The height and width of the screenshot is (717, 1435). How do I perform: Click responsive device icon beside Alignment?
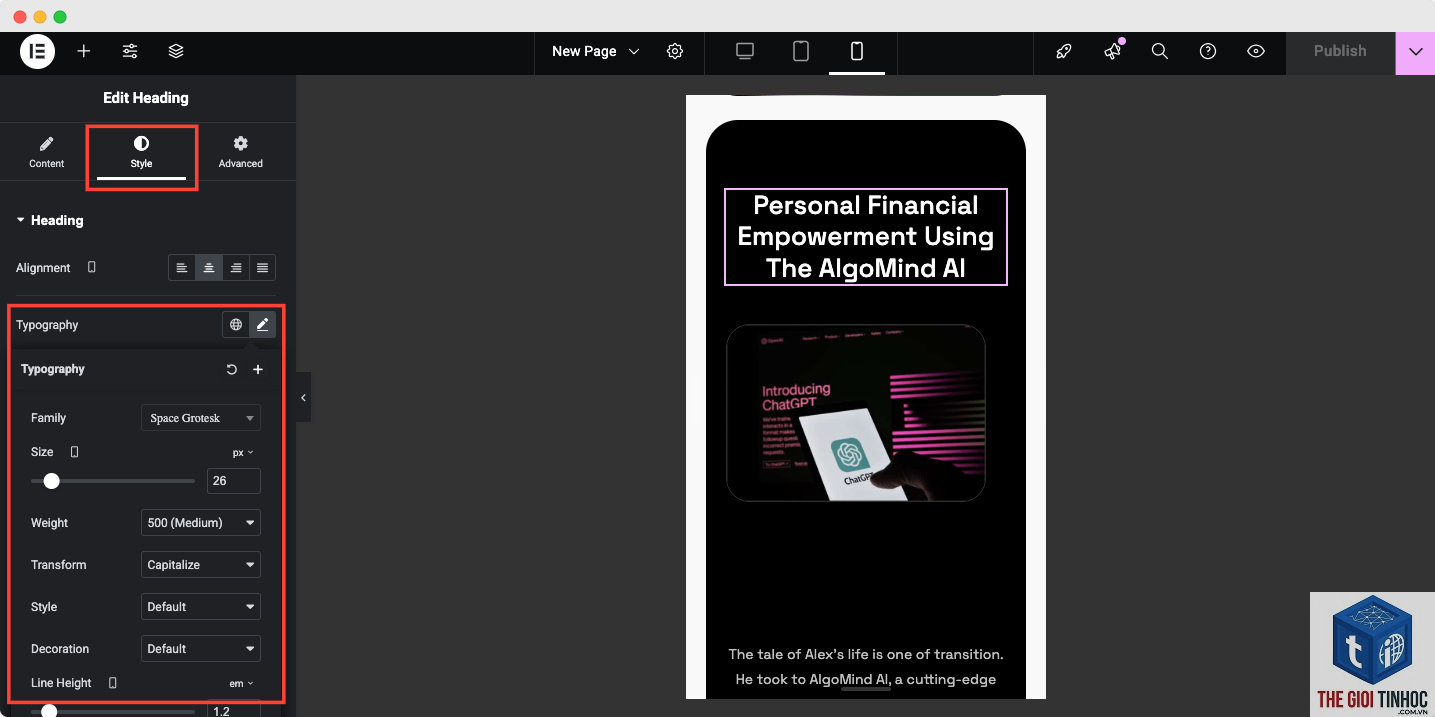[92, 268]
